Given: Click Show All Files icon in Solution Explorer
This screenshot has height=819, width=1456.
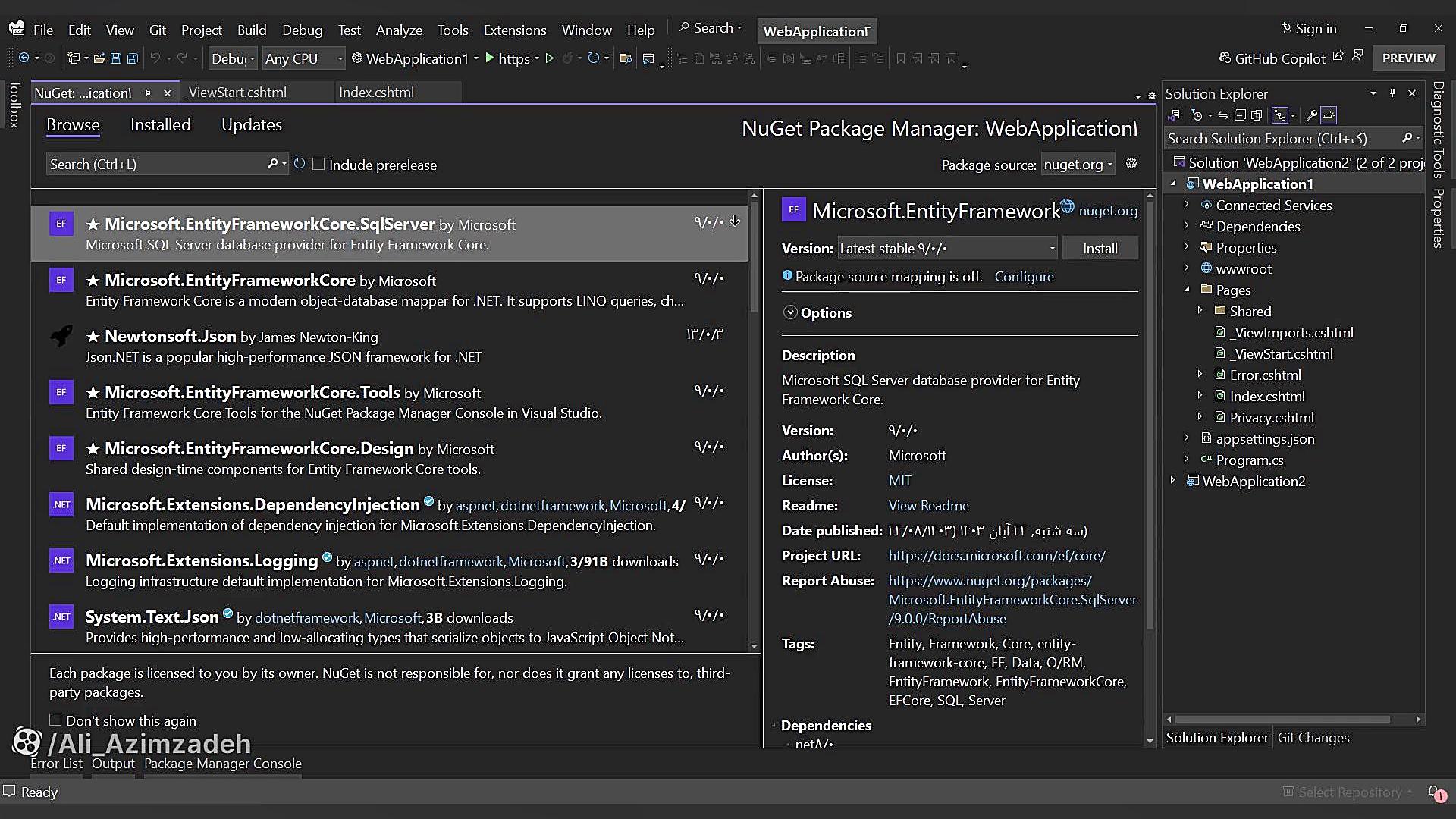Looking at the screenshot, I should [1257, 115].
